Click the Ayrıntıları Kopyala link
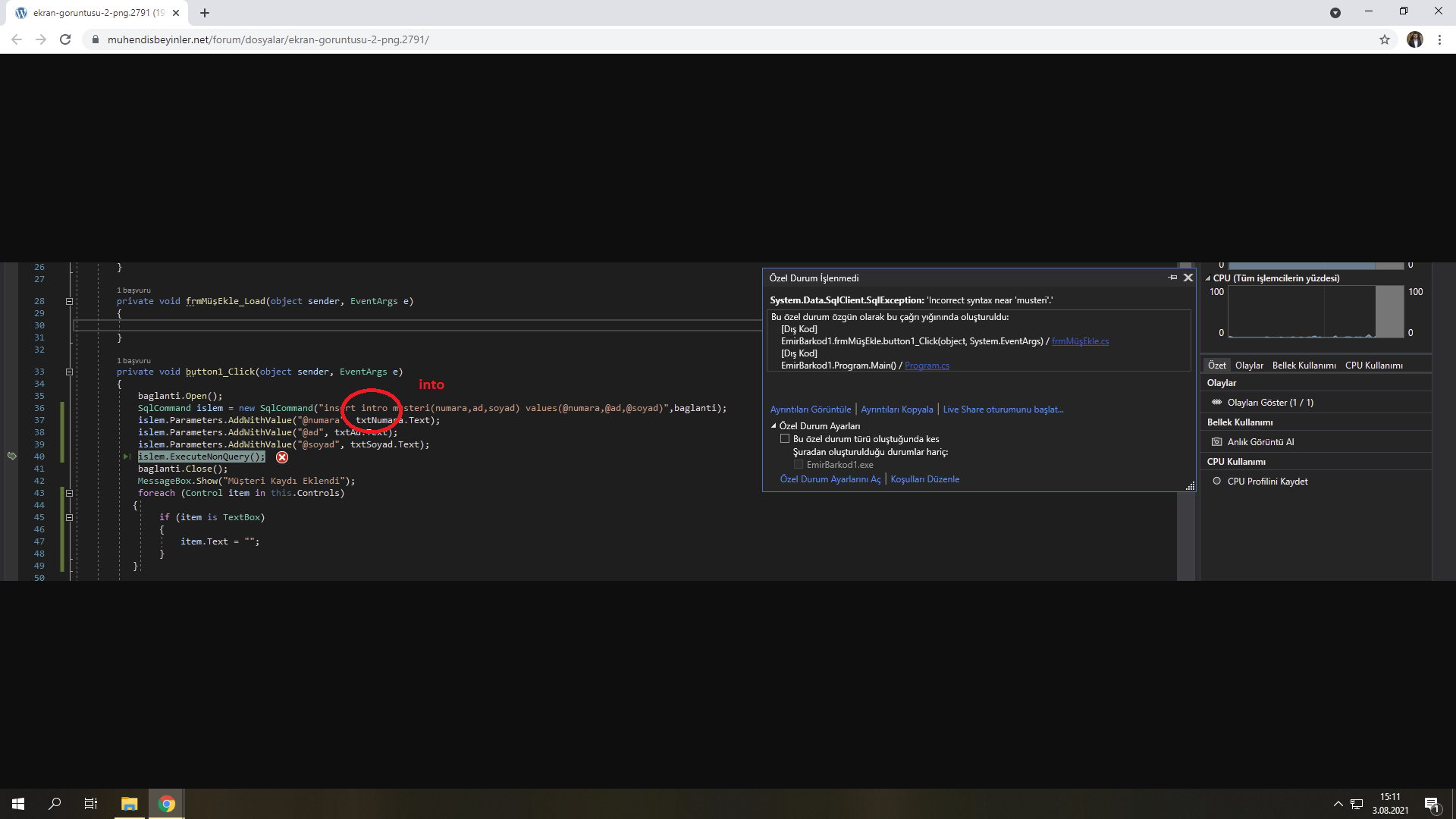Viewport: 1456px width, 819px height. 896,409
